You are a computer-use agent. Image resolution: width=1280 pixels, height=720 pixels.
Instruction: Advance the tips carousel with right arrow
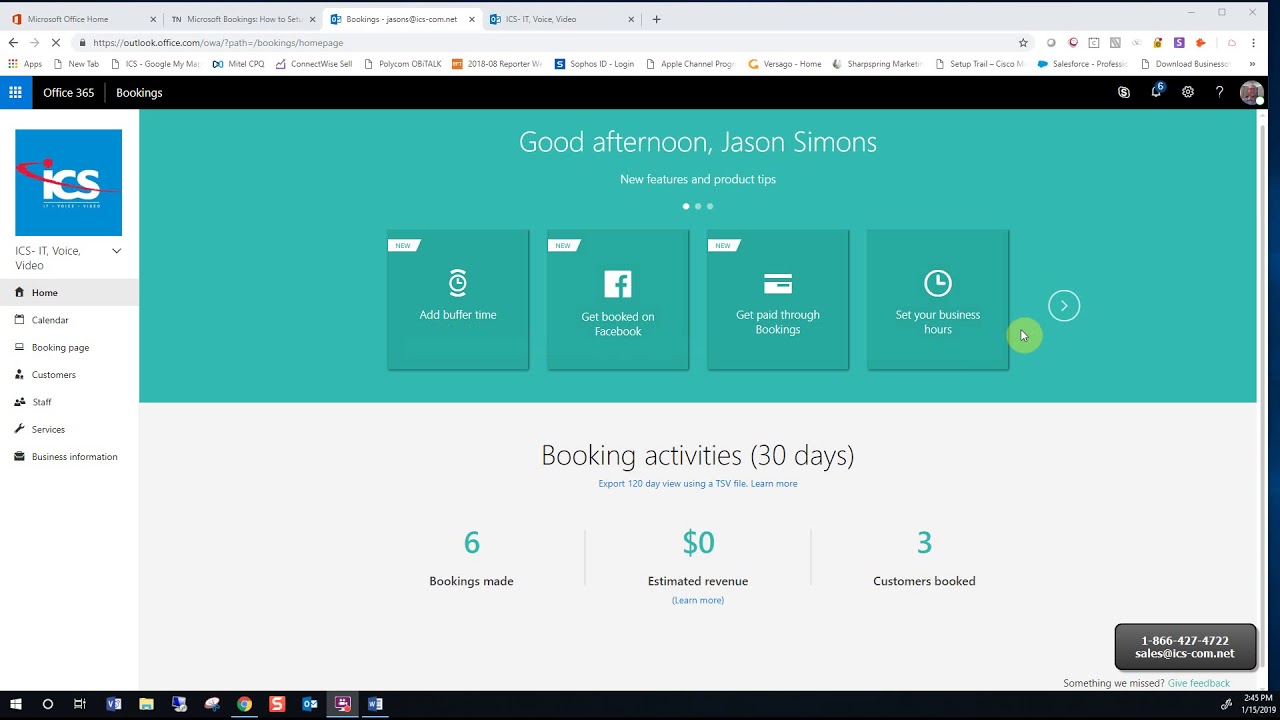tap(1064, 306)
